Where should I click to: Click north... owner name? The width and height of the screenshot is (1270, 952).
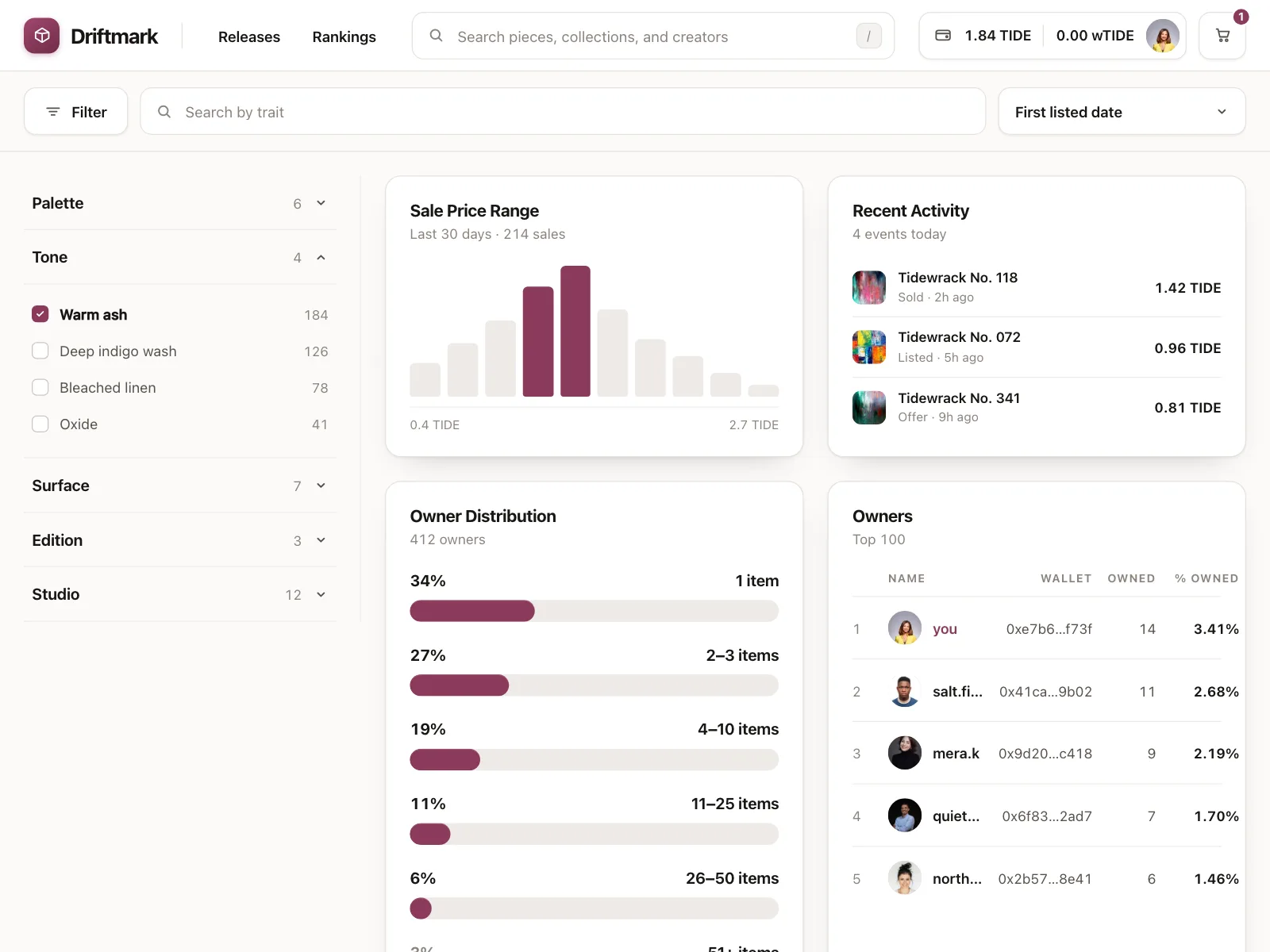(957, 879)
